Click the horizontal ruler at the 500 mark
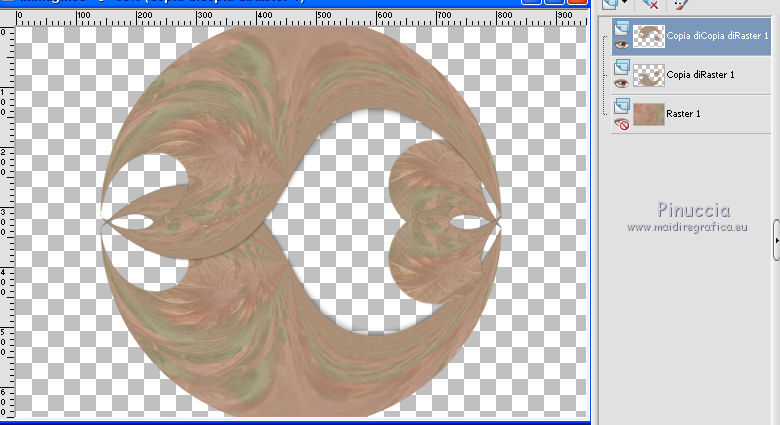The width and height of the screenshot is (780, 425). (x=317, y=17)
